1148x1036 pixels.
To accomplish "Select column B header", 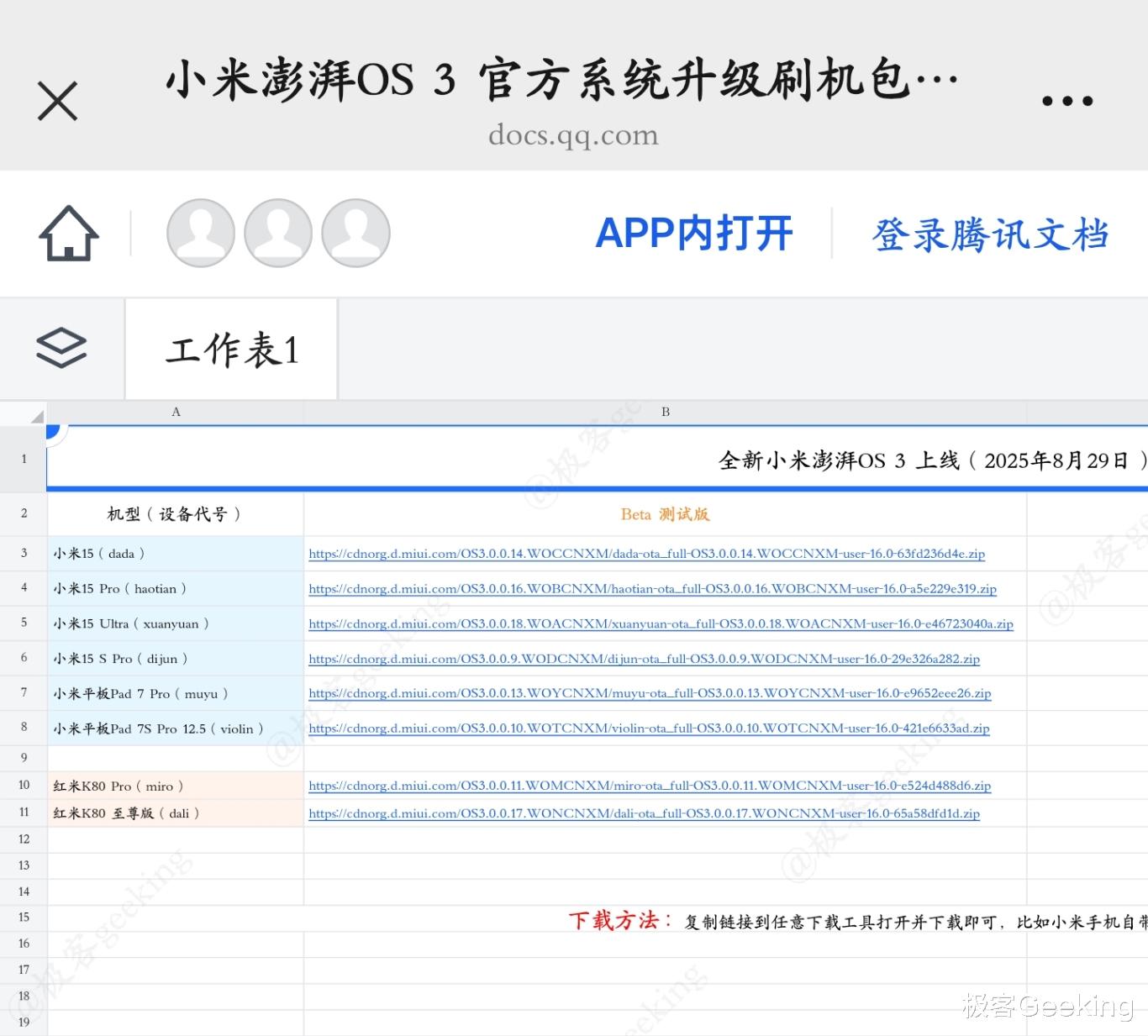I will point(665,412).
